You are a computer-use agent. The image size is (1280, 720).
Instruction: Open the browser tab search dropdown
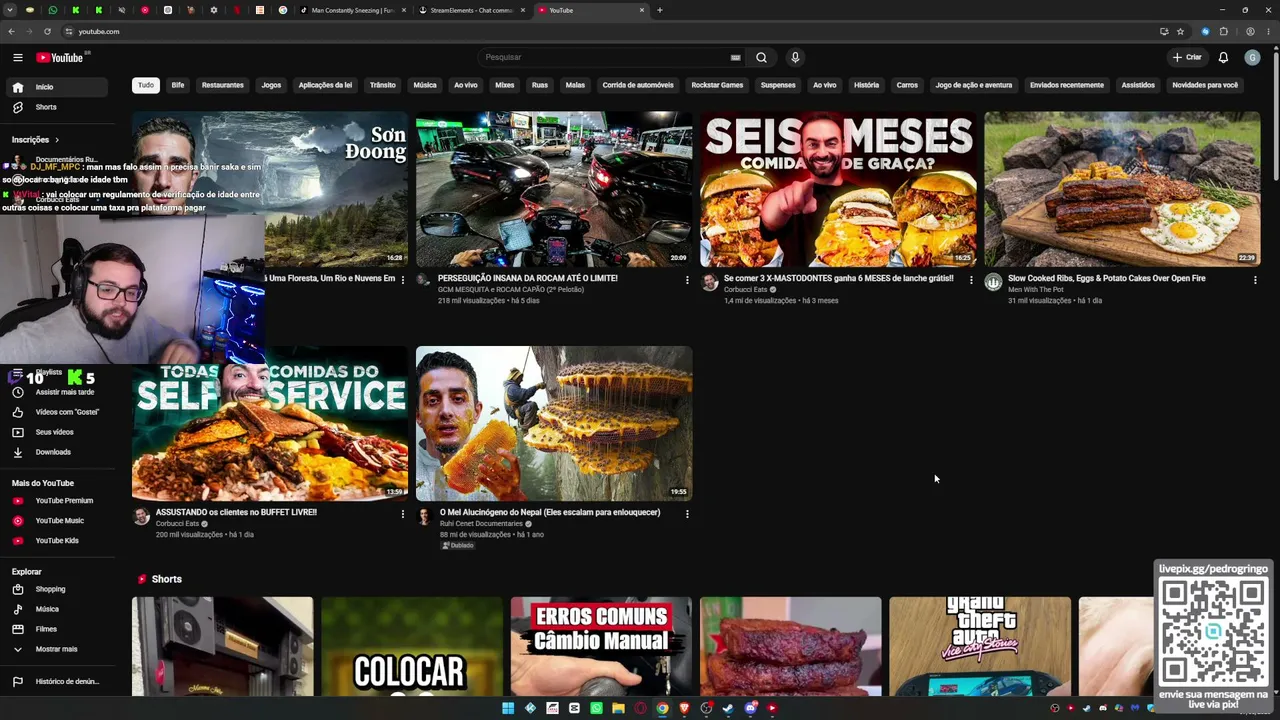coord(11,10)
